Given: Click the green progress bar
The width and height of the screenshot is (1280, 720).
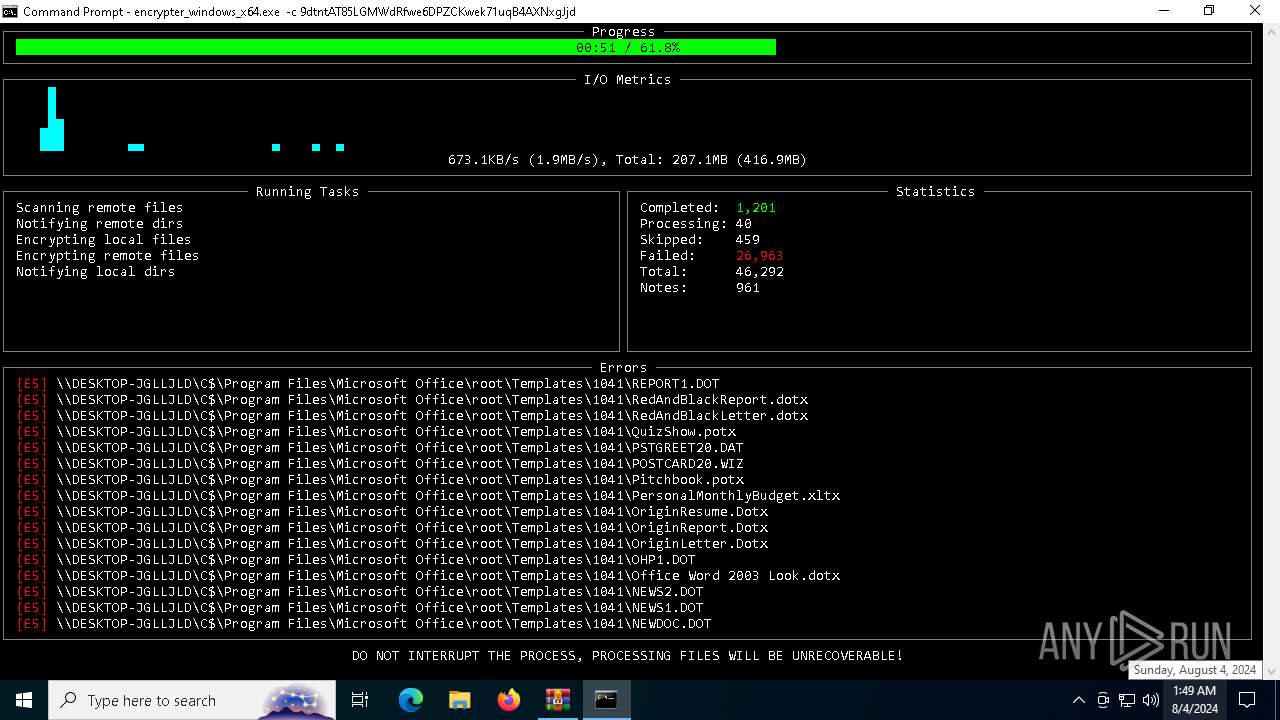Looking at the screenshot, I should point(396,47).
